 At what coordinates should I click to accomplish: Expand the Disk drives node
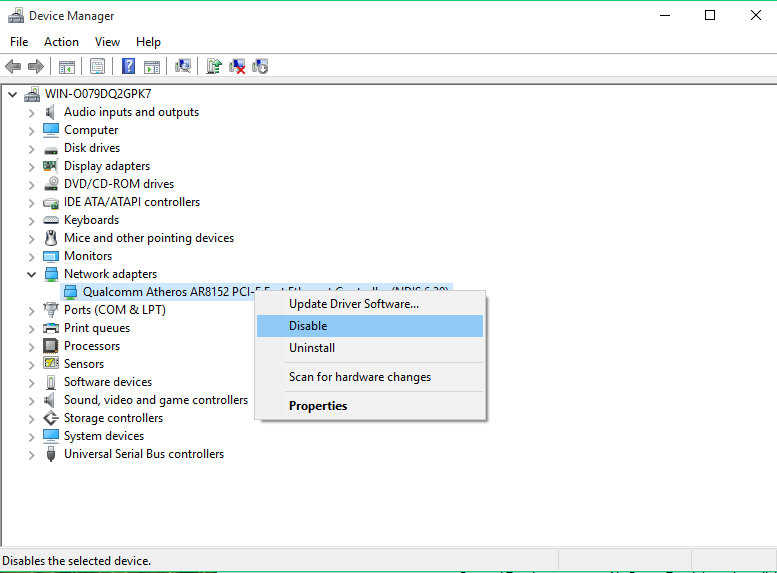(31, 148)
